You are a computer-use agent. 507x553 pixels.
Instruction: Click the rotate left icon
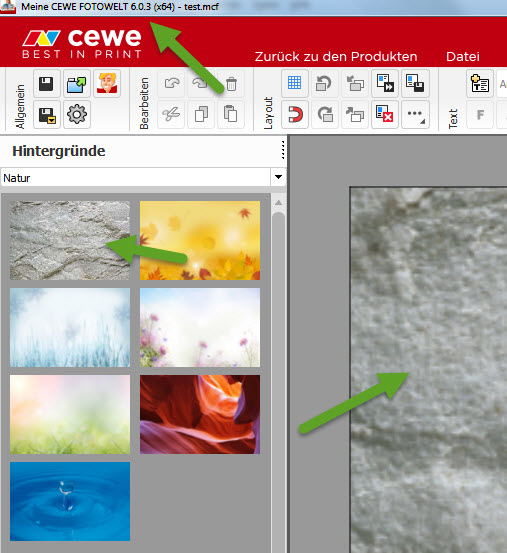point(325,84)
